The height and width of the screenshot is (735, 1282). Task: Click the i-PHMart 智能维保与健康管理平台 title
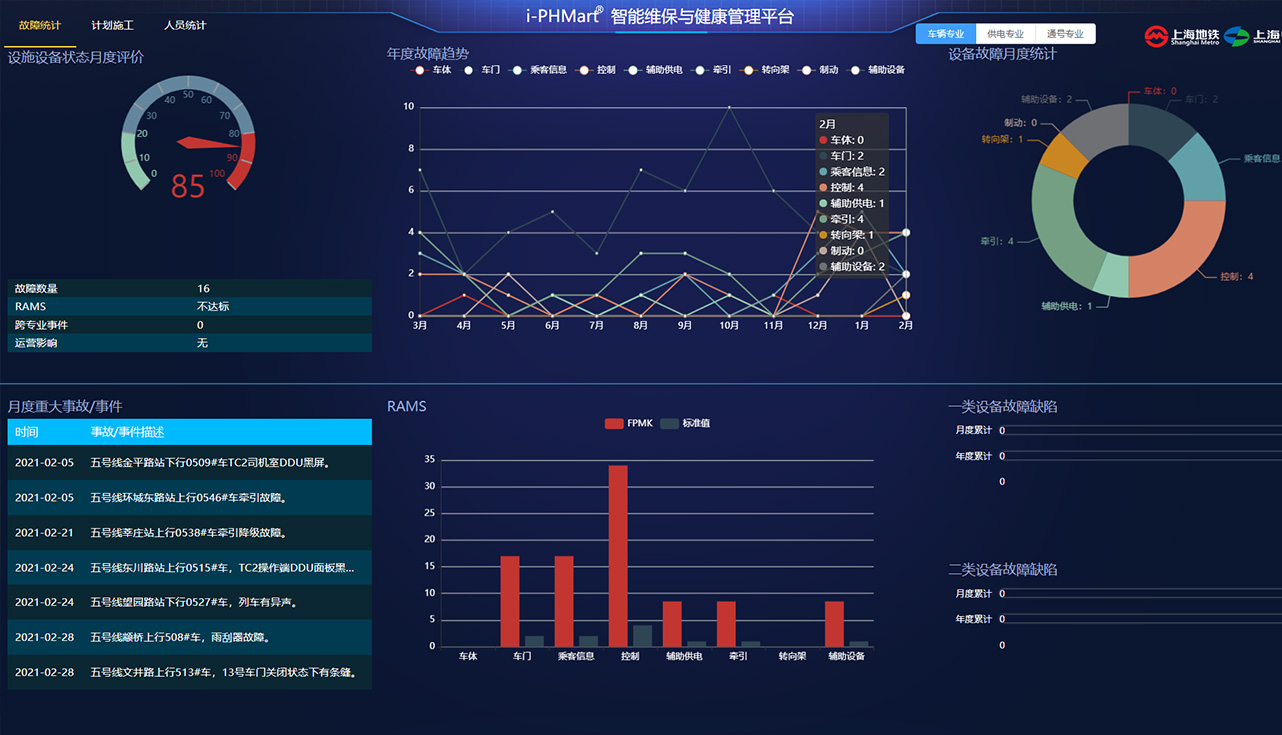[660, 16]
